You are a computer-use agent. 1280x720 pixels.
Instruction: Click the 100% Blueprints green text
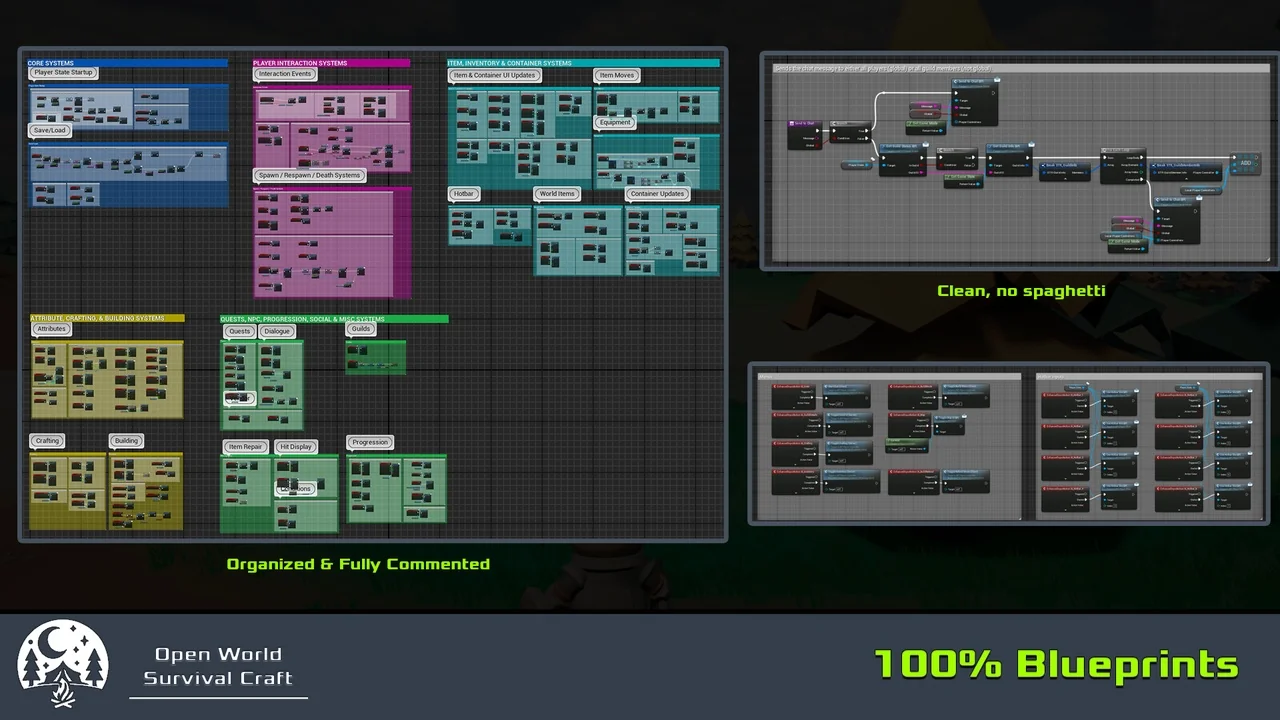(1057, 664)
